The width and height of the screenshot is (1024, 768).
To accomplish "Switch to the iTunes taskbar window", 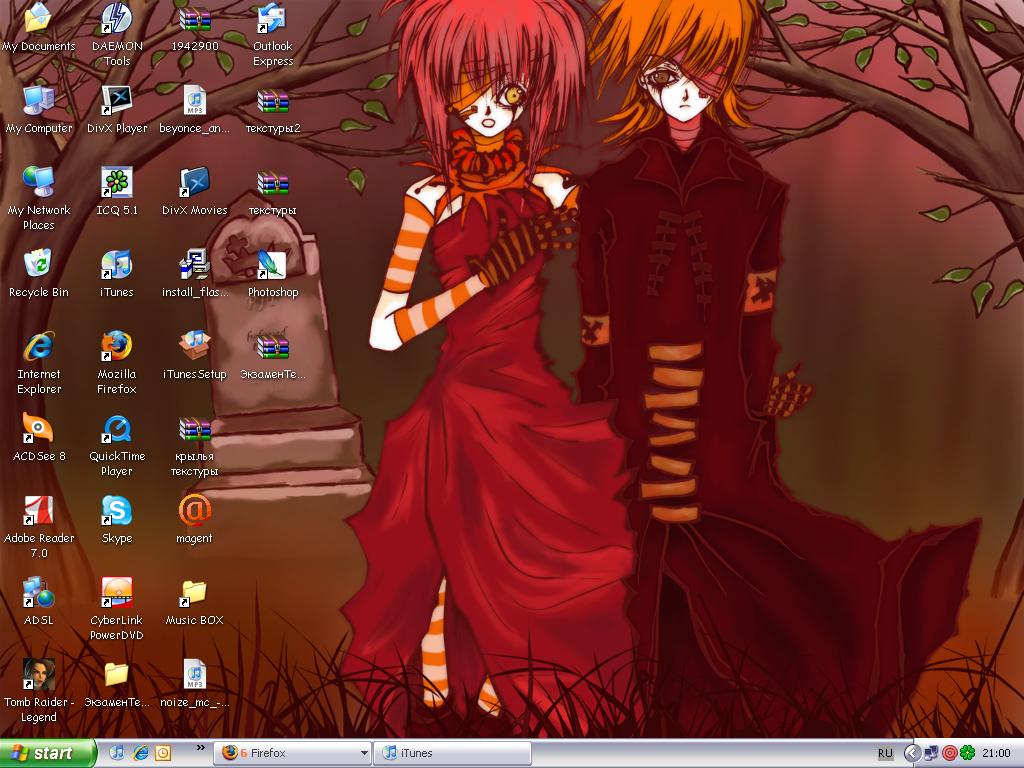I will [452, 753].
